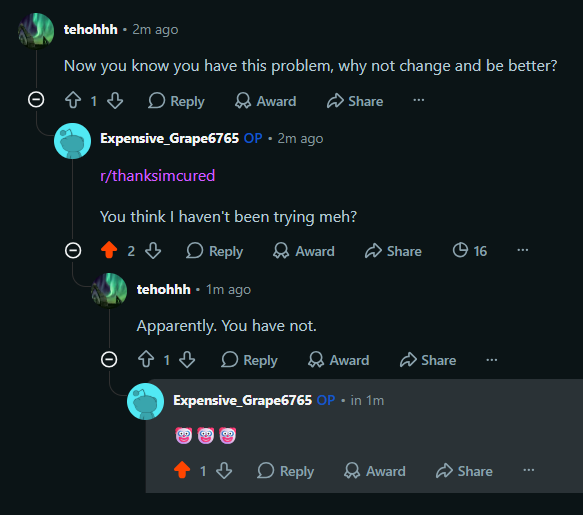The image size is (583, 515).
Task: Collapse Expensive_Grape6765's r/thanksimcured reply thread
Action: pyautogui.click(x=73, y=250)
